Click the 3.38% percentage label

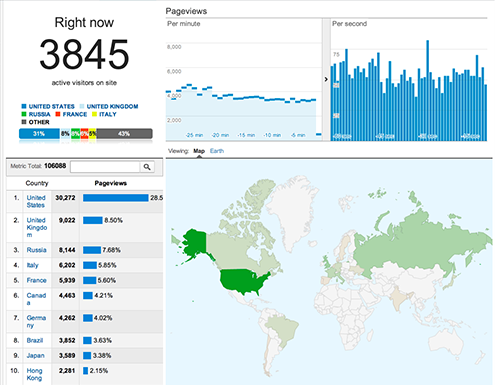pos(102,356)
